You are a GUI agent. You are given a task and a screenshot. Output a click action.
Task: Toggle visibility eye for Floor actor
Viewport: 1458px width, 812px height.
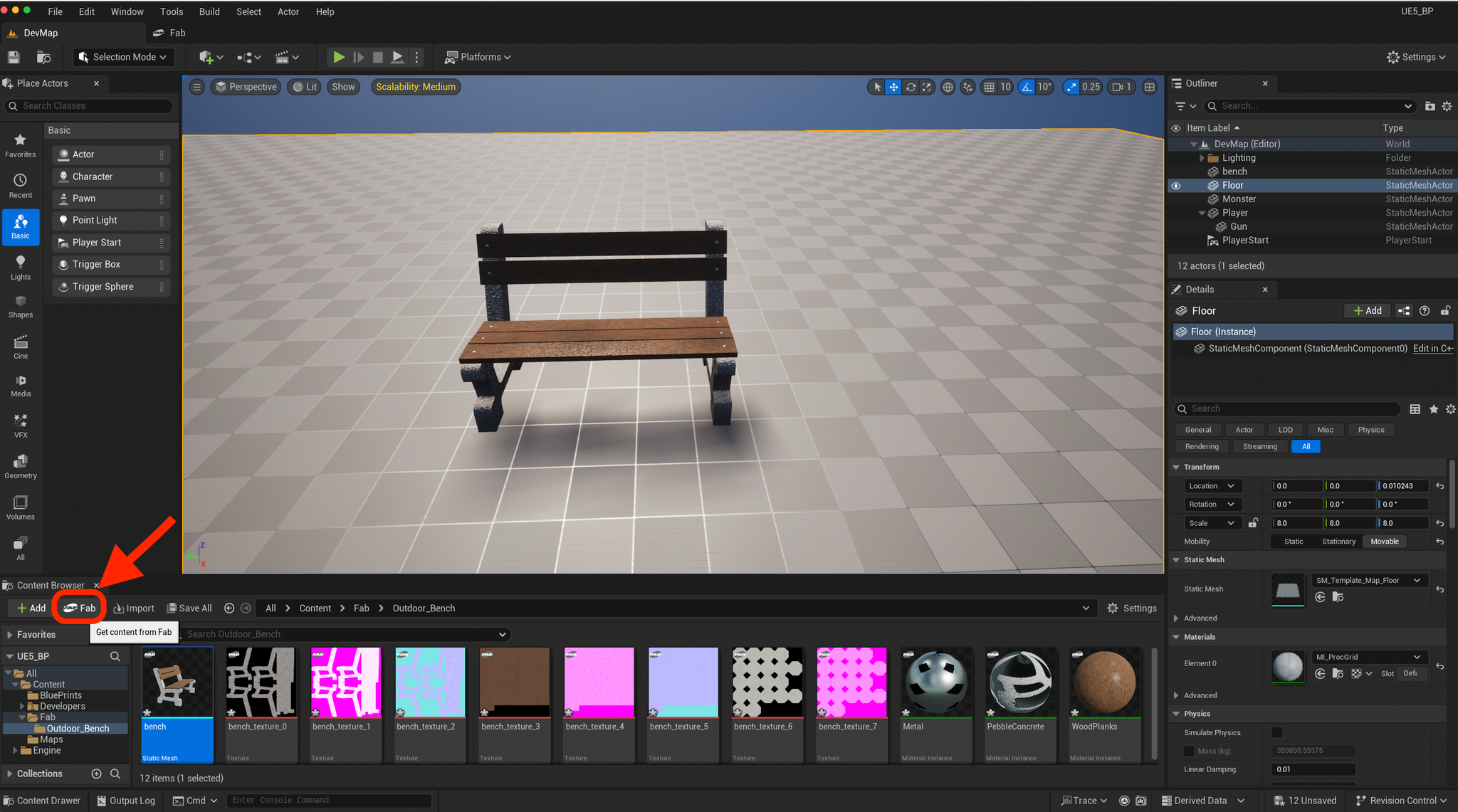point(1176,186)
